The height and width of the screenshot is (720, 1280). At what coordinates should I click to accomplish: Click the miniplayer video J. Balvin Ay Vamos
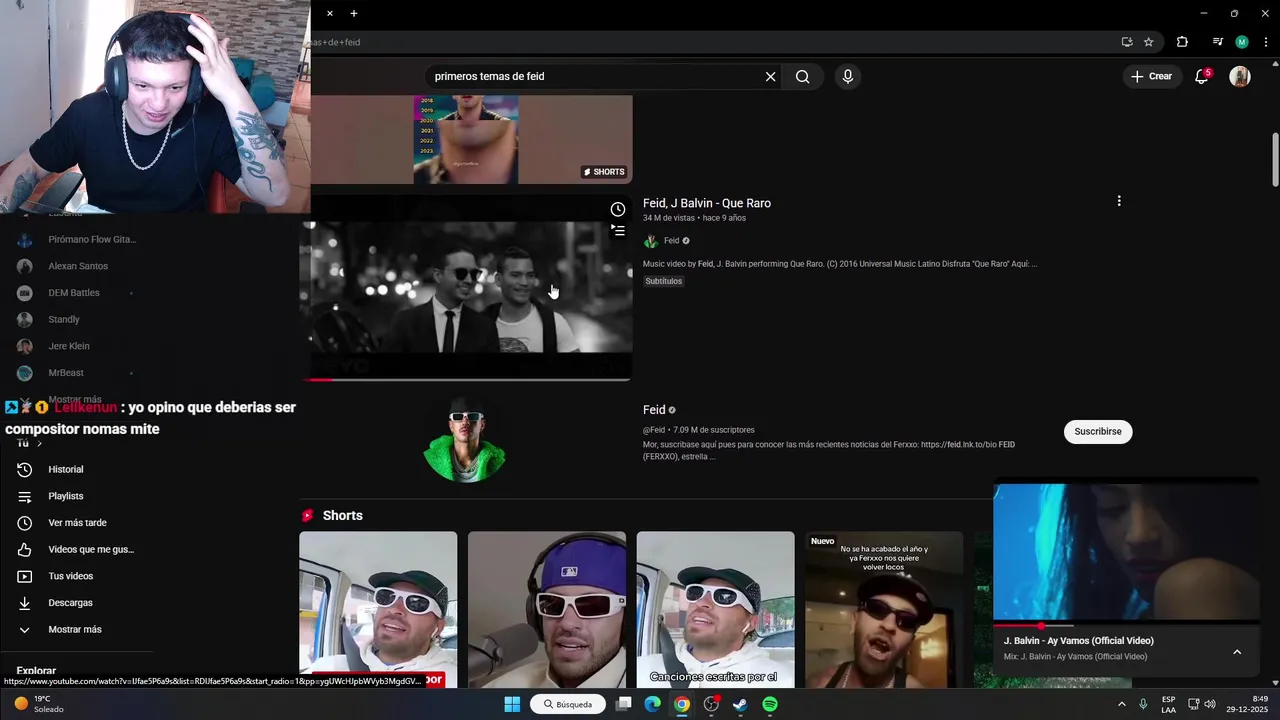[x=1126, y=552]
